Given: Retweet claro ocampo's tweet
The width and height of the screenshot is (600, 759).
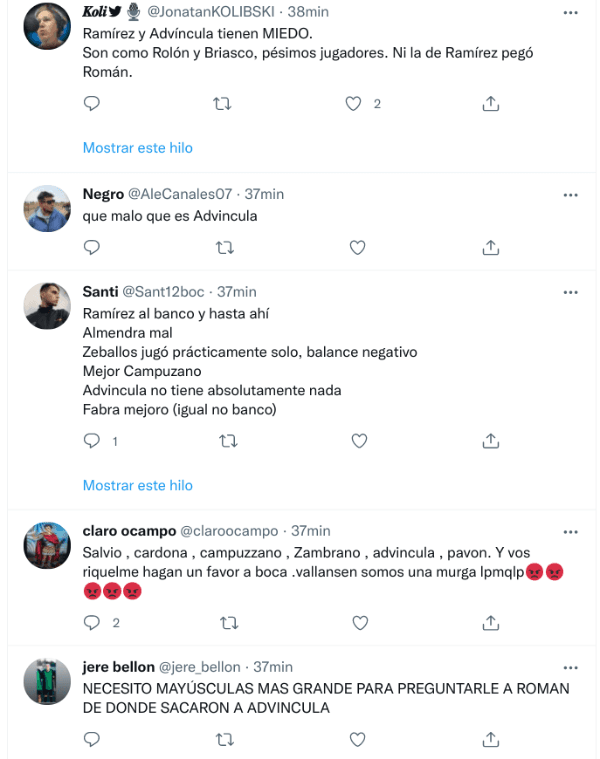Looking at the screenshot, I should coord(228,622).
